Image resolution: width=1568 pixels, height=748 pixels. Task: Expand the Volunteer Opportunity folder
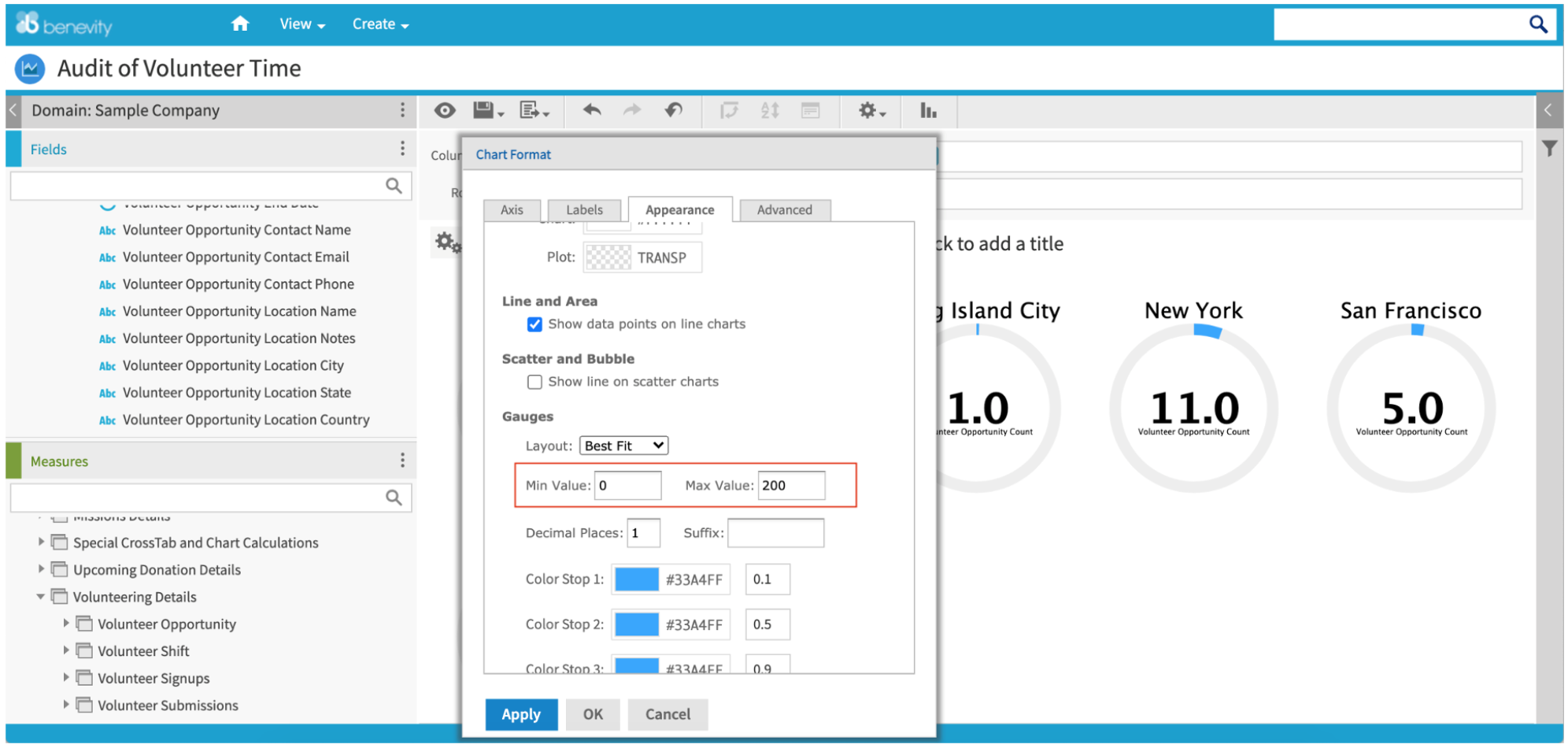[66, 623]
